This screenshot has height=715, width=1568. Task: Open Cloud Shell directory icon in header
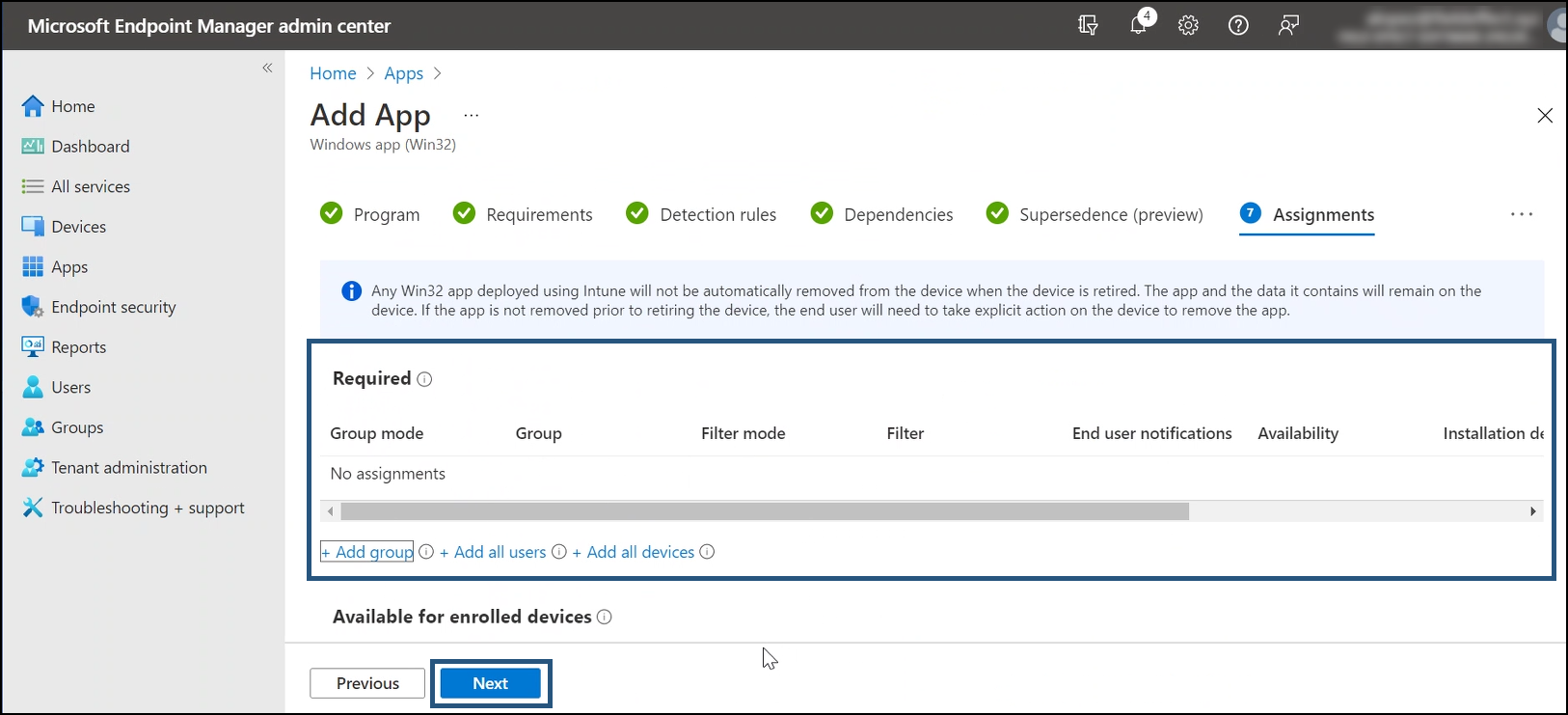(x=1088, y=25)
